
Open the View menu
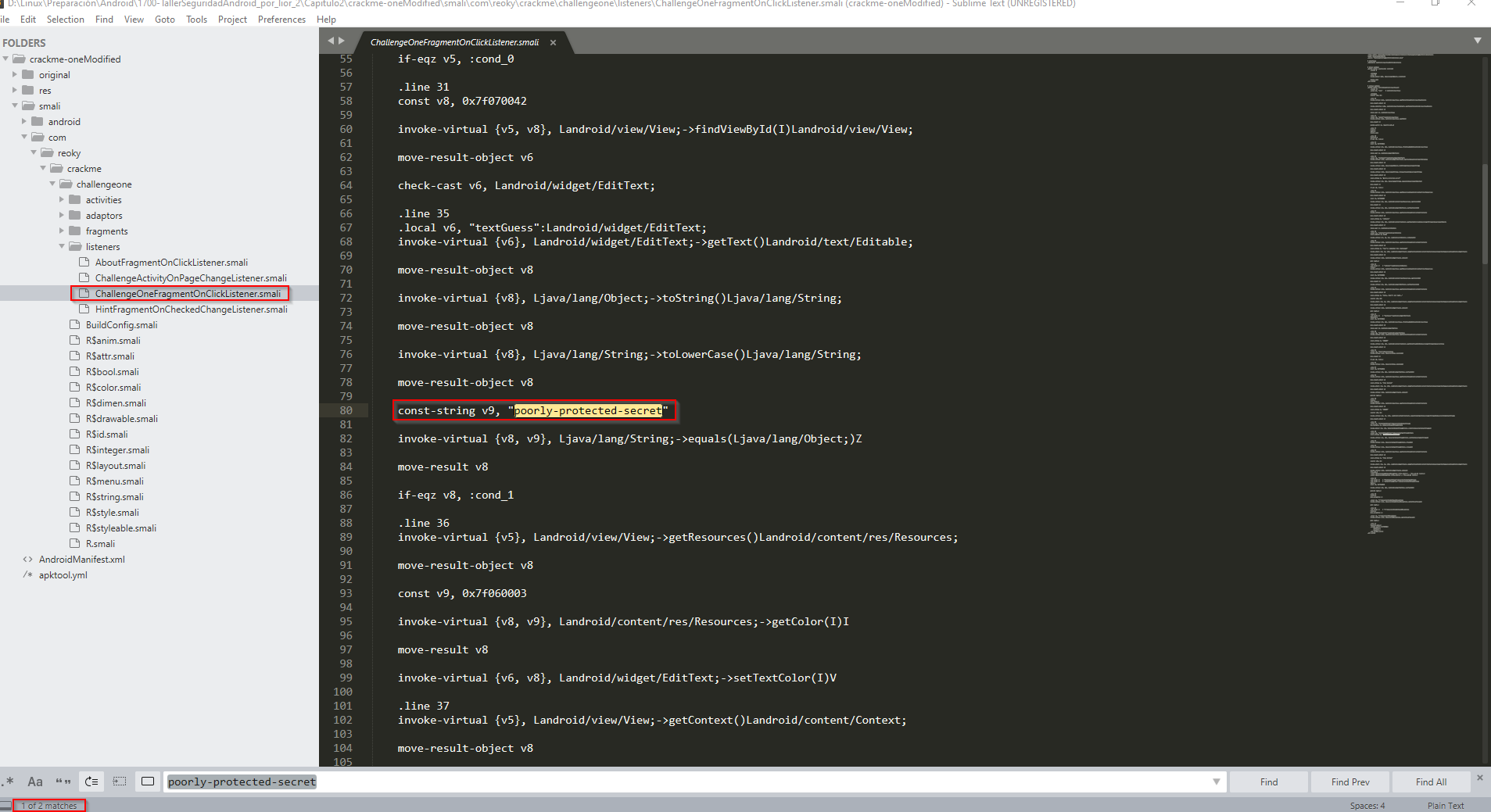click(x=134, y=19)
